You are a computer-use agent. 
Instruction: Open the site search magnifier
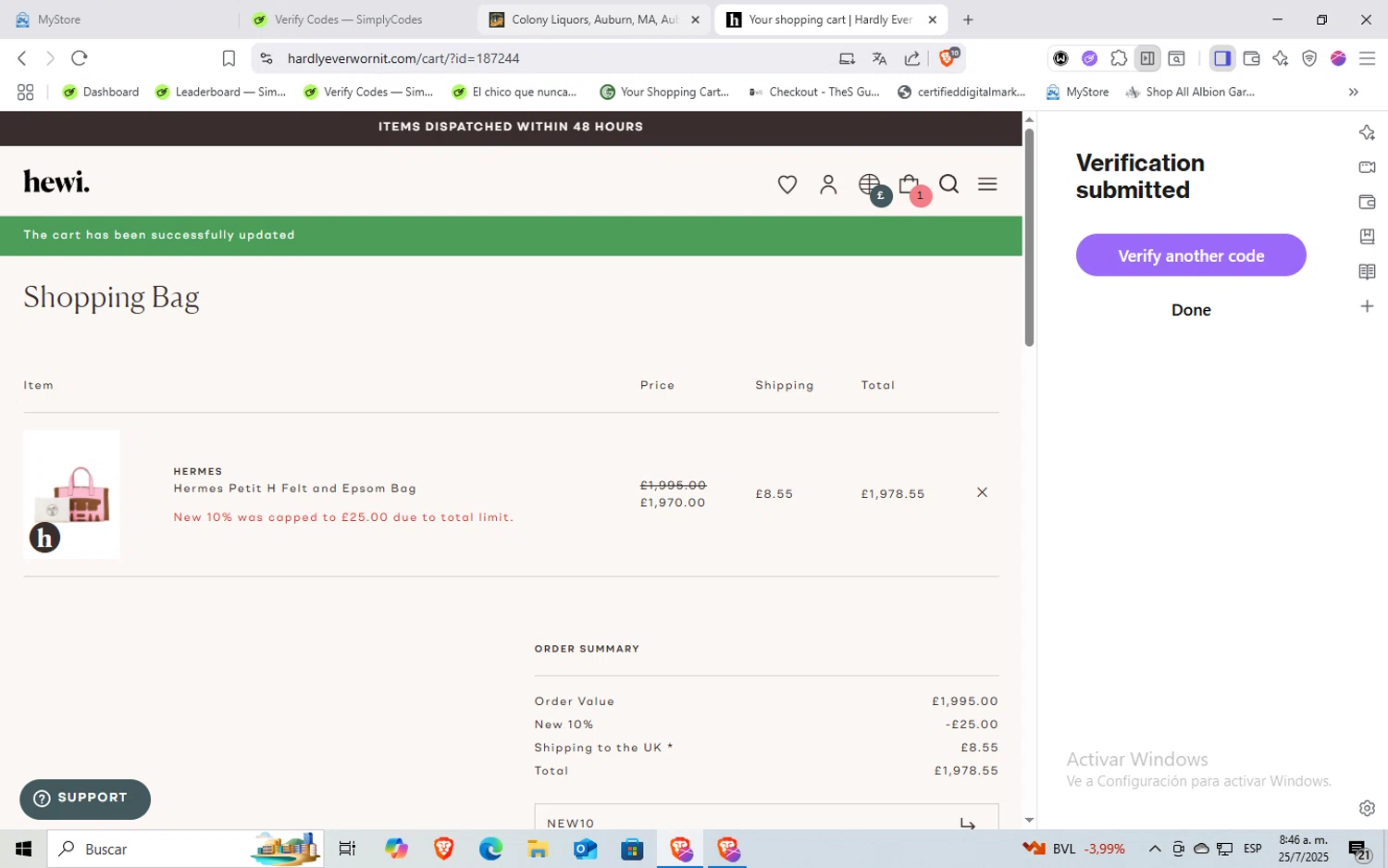point(948,184)
